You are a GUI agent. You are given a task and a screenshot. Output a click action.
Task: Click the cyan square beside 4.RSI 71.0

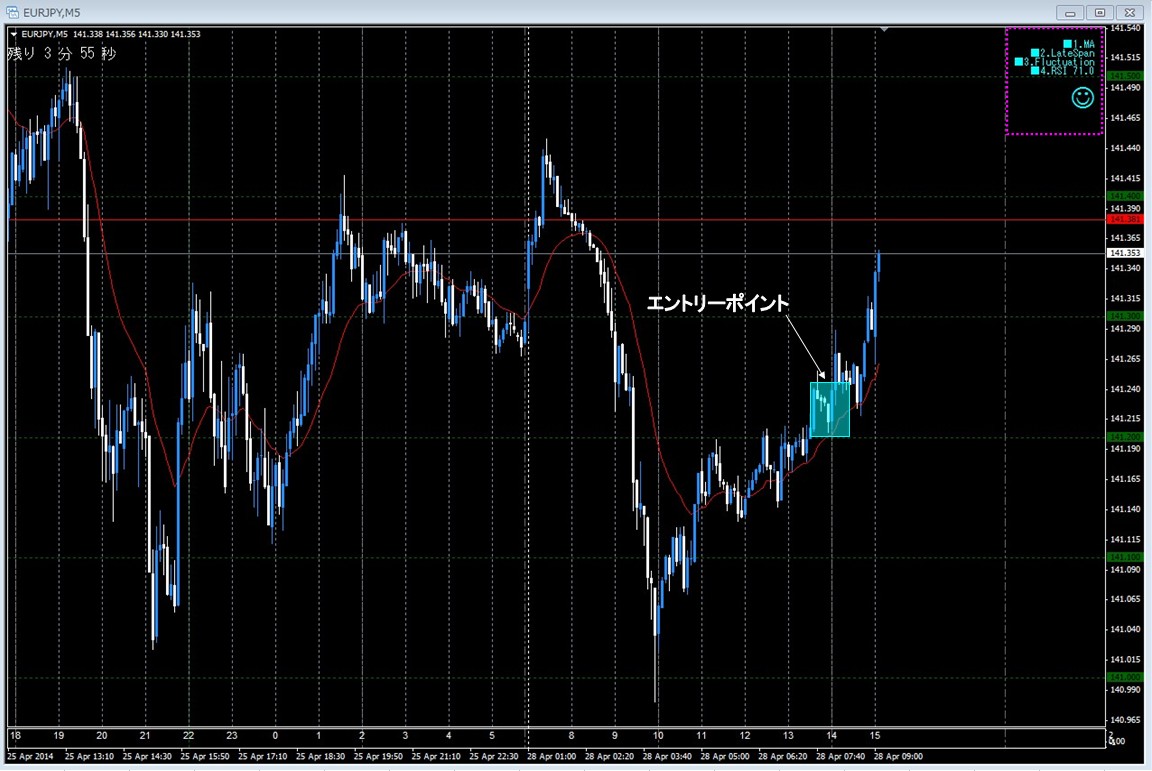[x=1034, y=71]
